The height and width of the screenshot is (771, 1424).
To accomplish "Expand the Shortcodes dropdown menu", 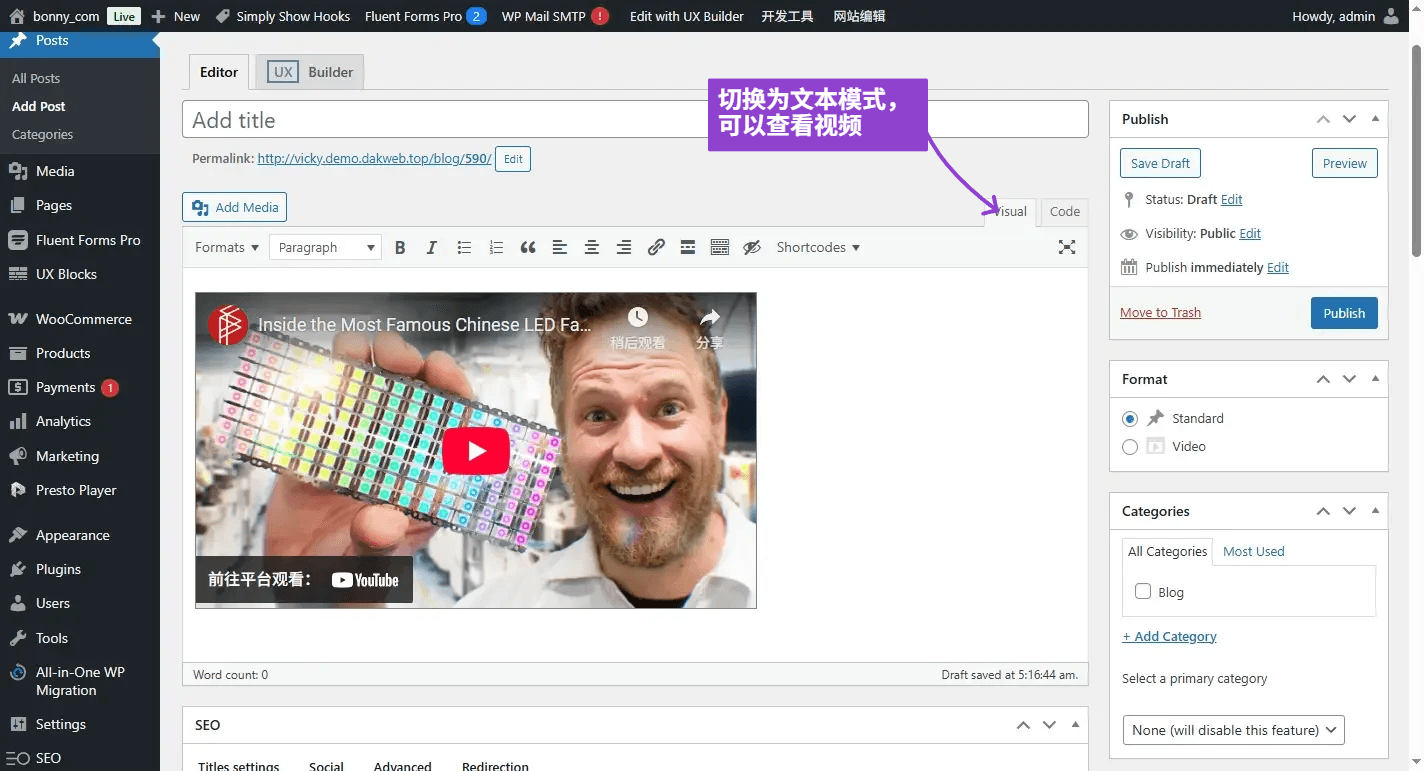I will click(x=817, y=248).
